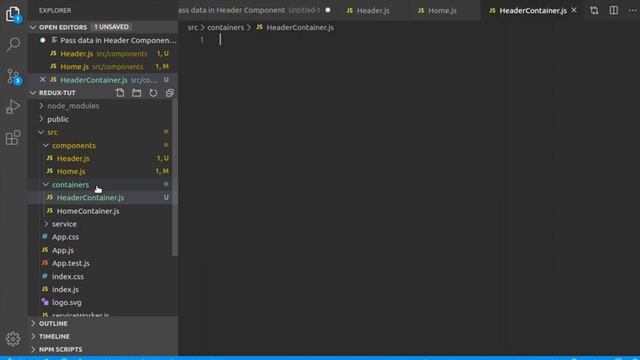Screen dimensions: 640x360
Task: Click the explorer file tree scrollbar
Action: 175,177
